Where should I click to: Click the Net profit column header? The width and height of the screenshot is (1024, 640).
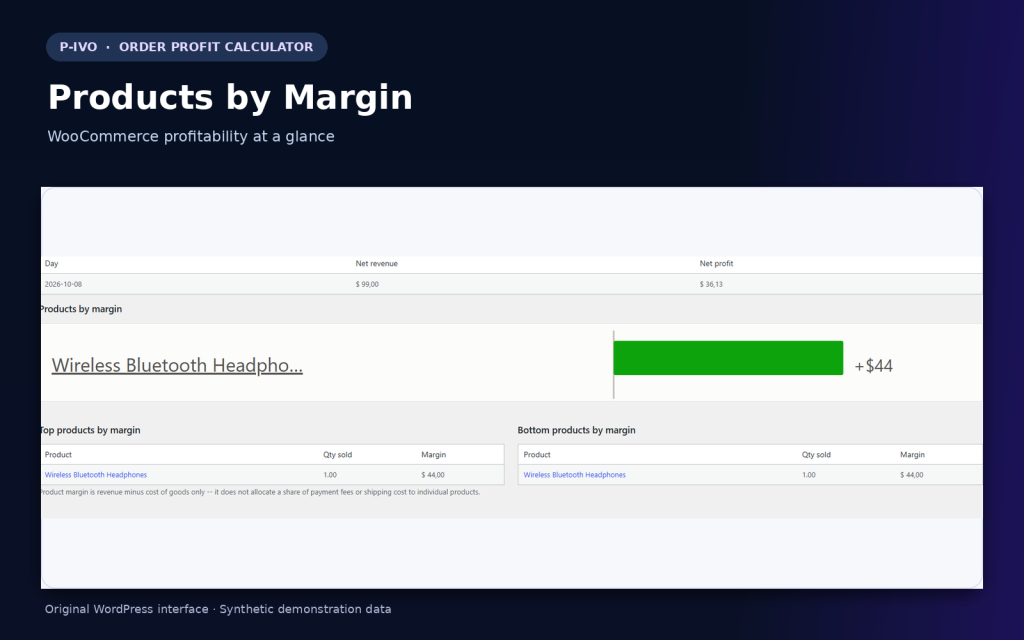pyautogui.click(x=716, y=264)
